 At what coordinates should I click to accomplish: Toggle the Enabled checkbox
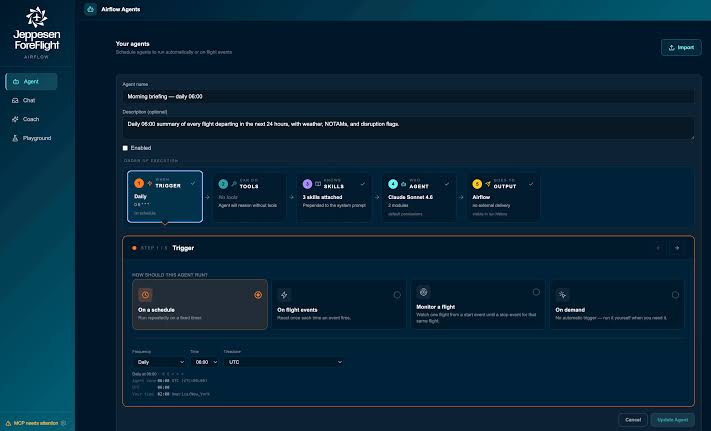[125, 148]
